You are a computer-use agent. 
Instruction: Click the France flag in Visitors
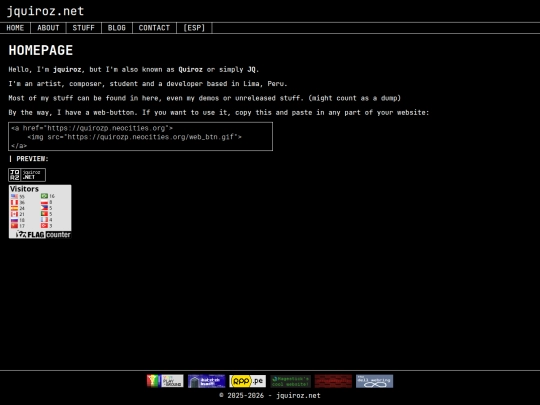44,220
